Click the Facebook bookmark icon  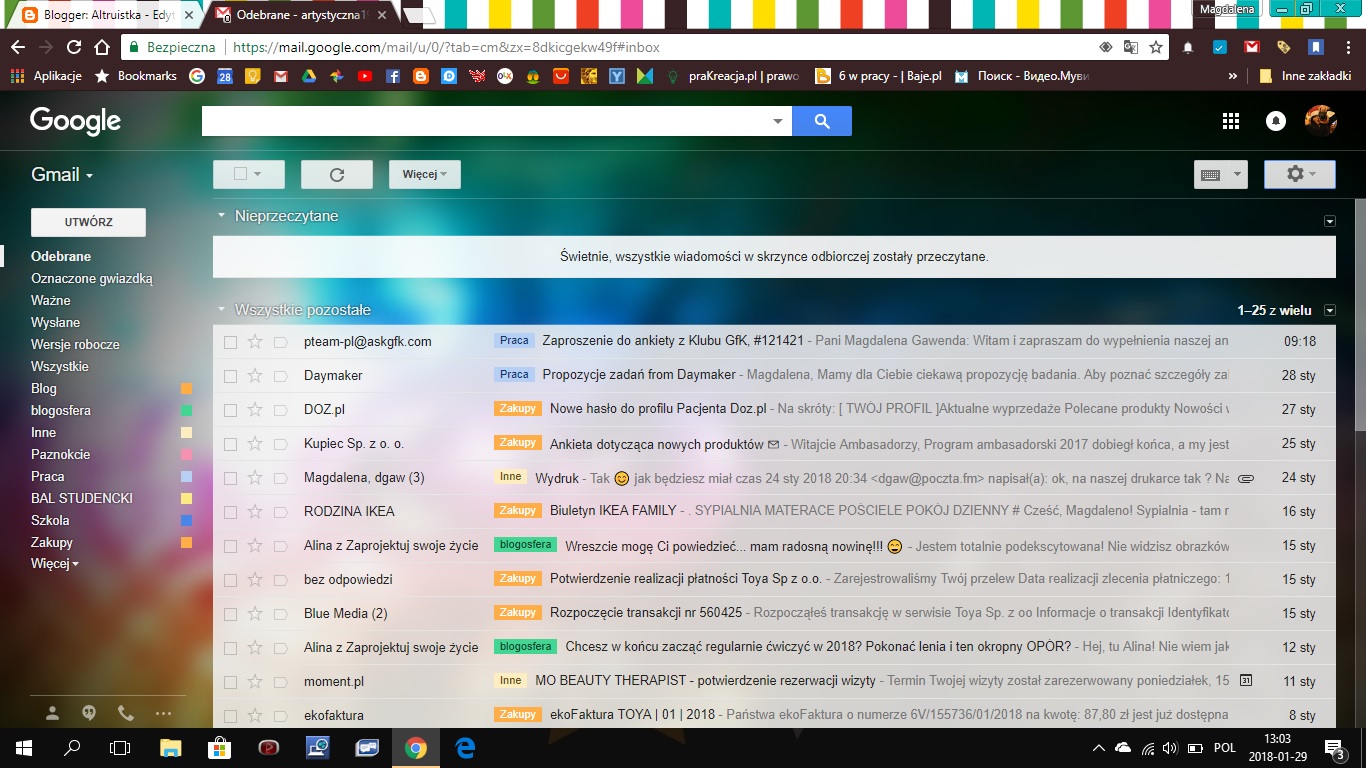[393, 76]
